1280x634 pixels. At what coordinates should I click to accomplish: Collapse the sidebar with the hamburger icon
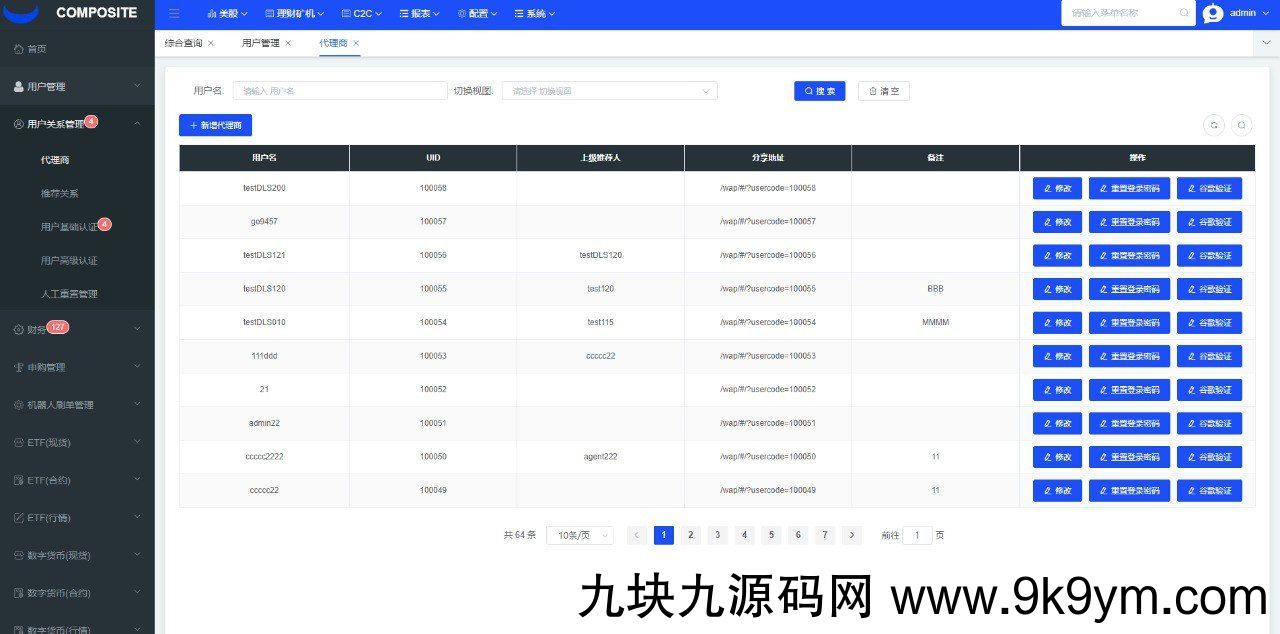click(174, 13)
